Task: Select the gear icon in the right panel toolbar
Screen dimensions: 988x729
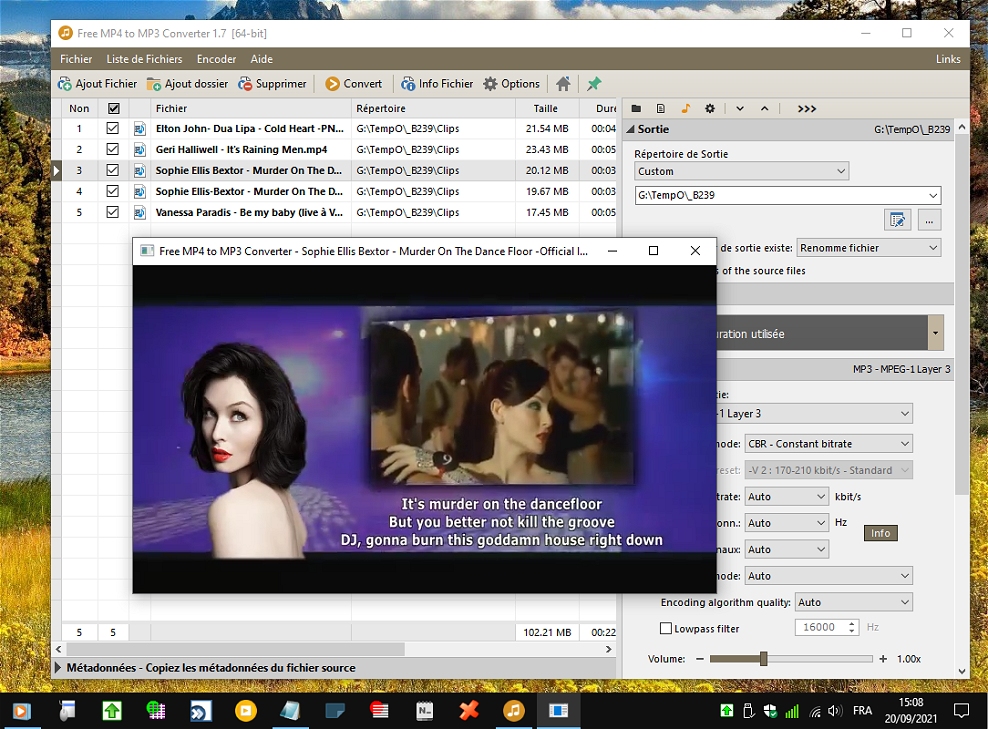Action: point(710,108)
